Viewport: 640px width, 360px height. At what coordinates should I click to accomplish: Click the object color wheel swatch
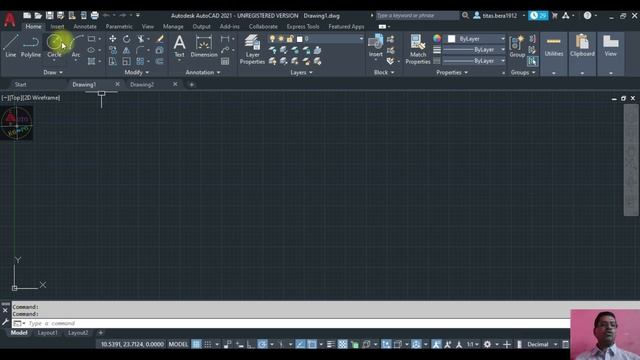[437, 39]
